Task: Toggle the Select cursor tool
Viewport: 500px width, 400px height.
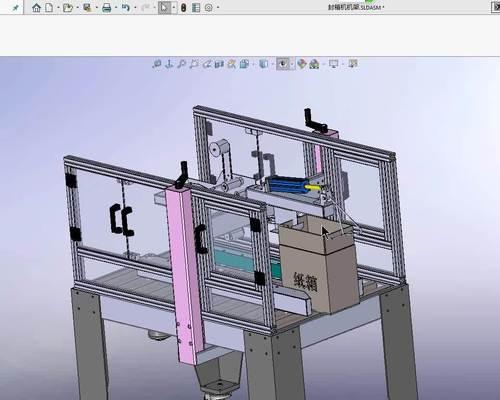Action: coord(164,8)
